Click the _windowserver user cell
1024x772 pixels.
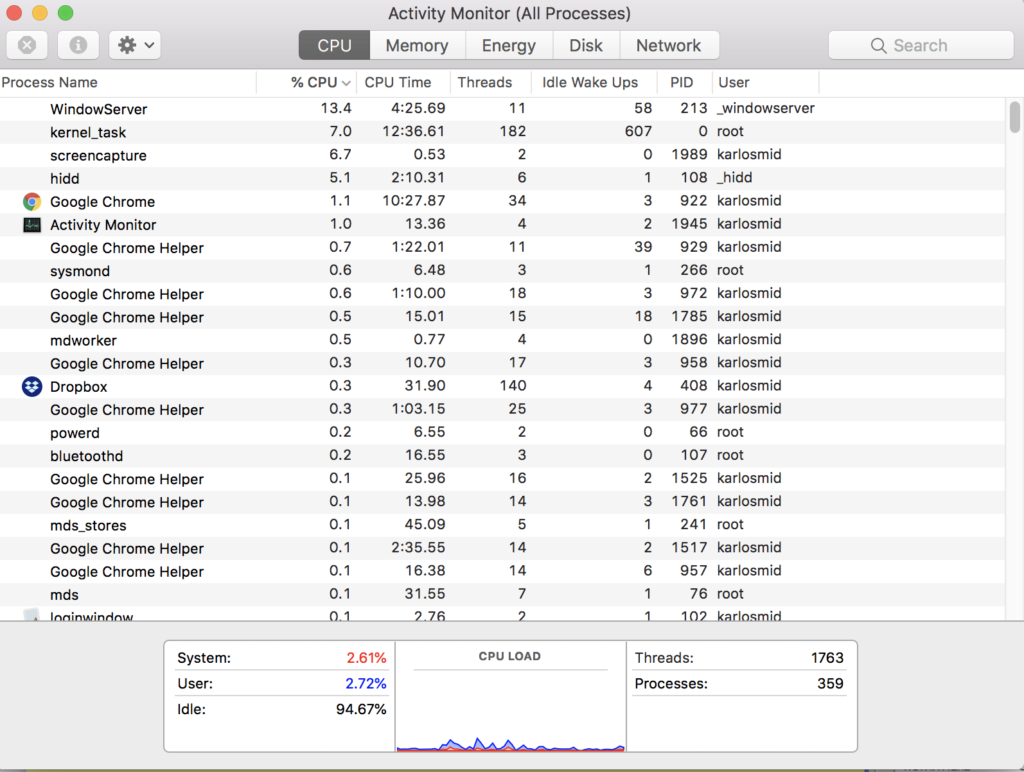point(765,108)
